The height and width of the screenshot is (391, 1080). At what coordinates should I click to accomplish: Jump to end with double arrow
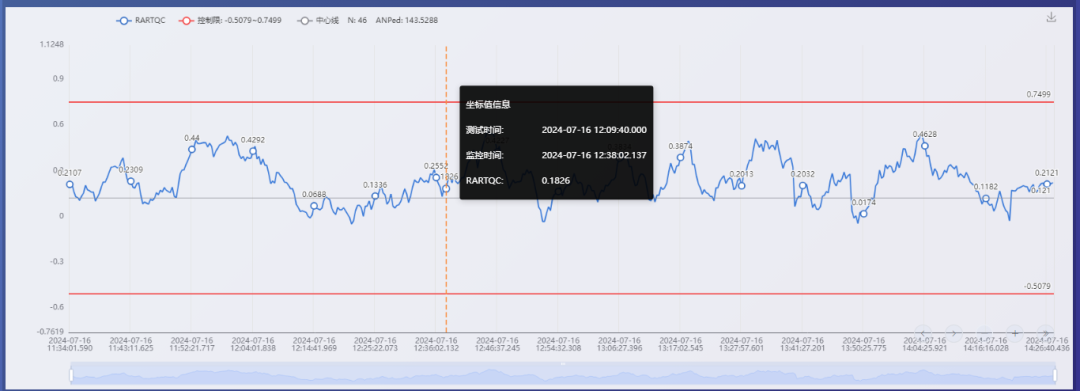[x=1046, y=333]
